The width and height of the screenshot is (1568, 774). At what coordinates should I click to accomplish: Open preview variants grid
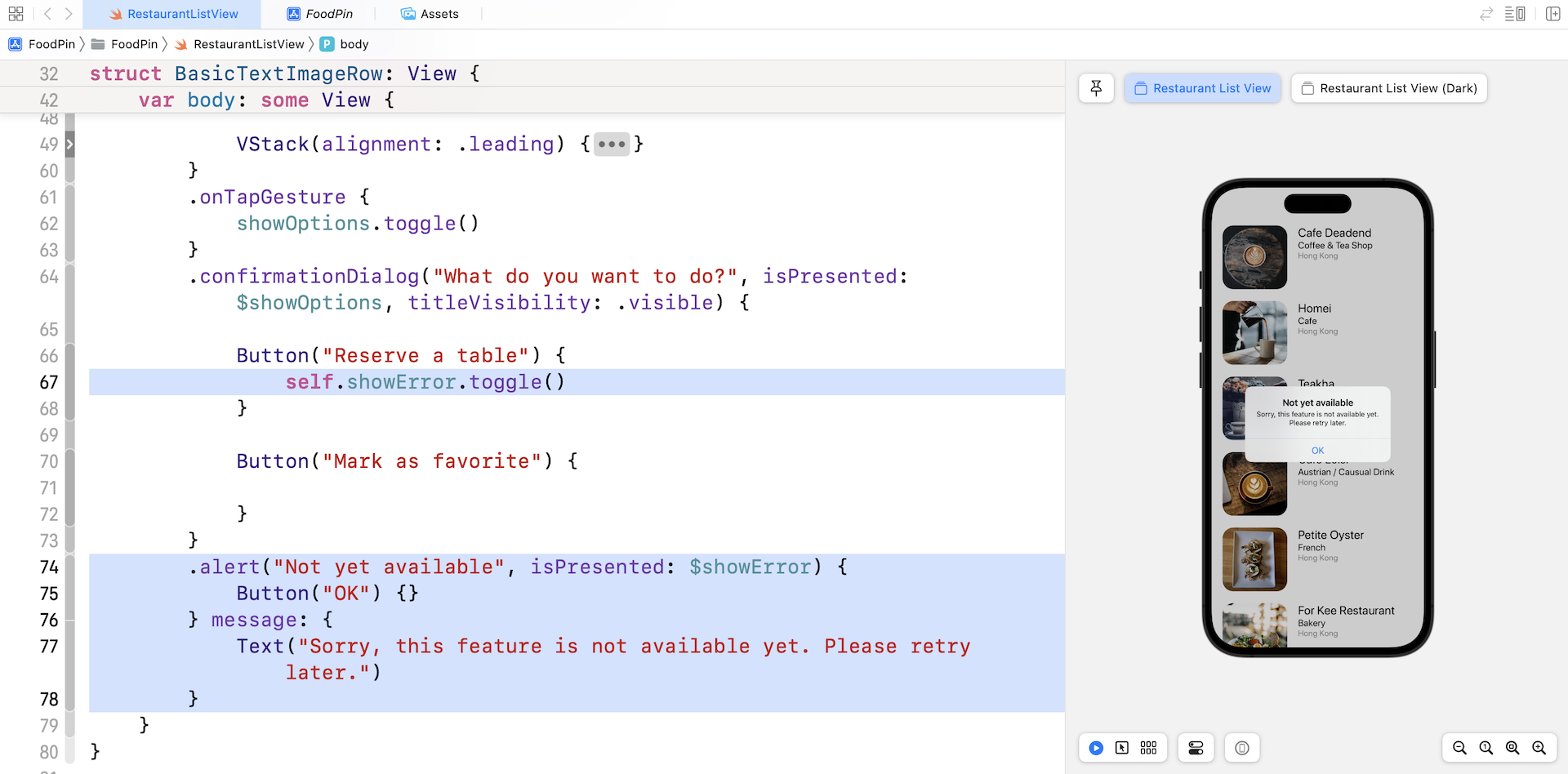click(x=1148, y=748)
